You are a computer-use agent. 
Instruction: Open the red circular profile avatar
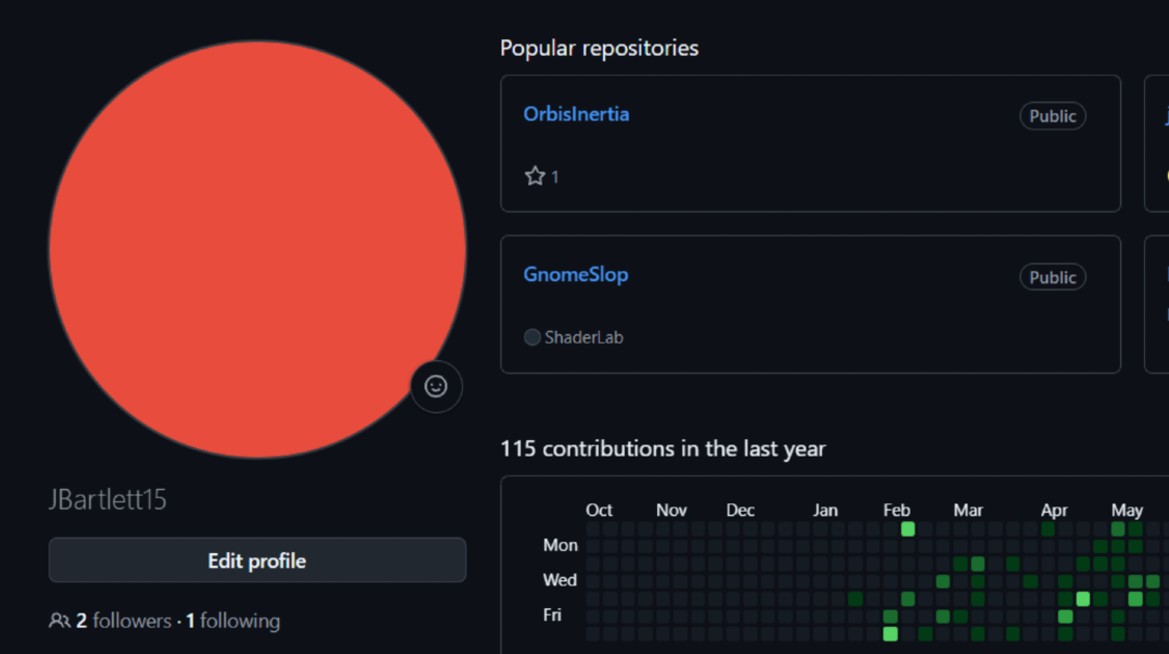coord(257,249)
